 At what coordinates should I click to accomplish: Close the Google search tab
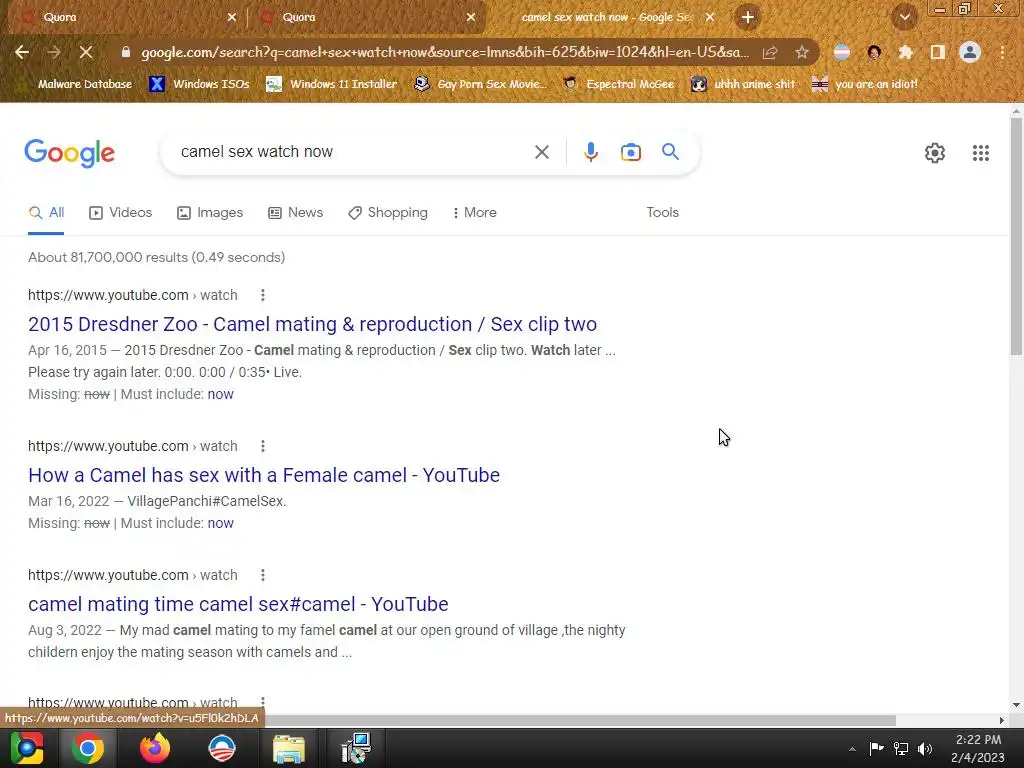click(x=710, y=18)
